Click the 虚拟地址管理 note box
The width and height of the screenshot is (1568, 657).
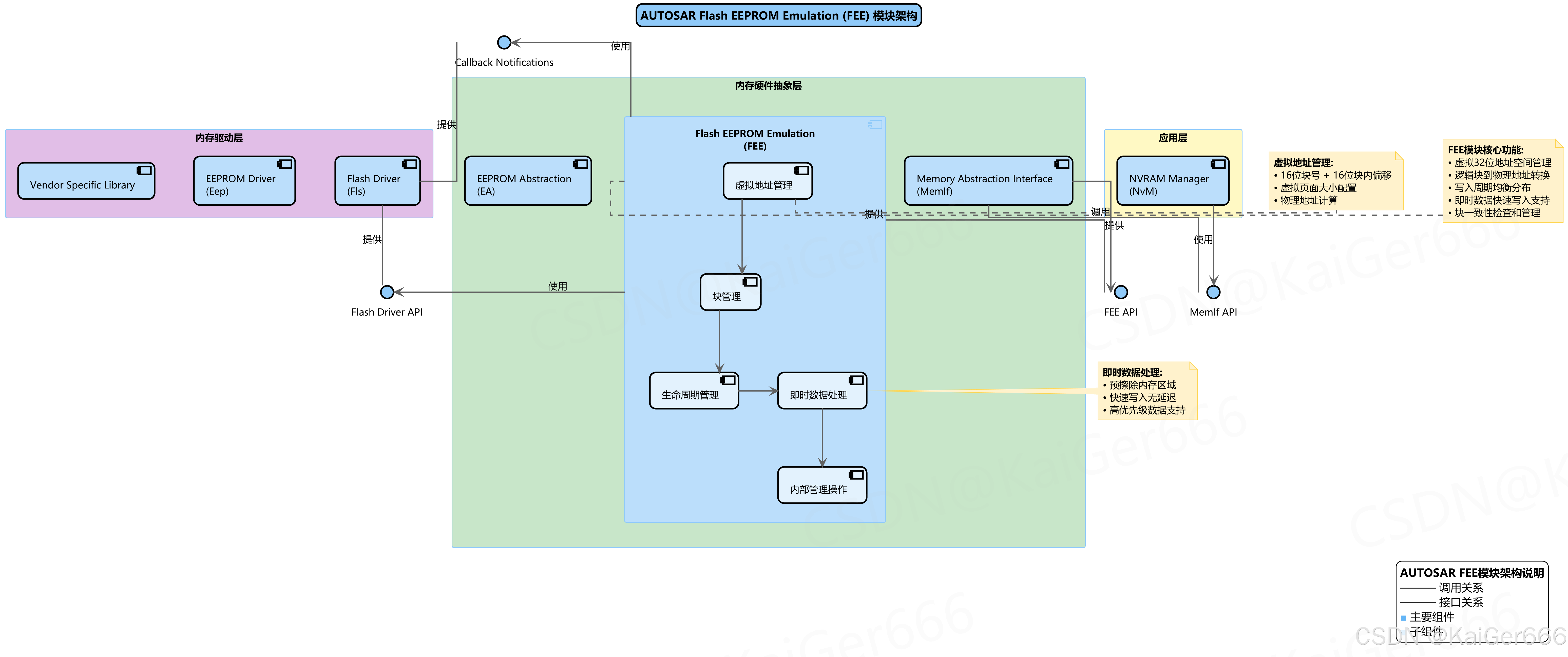coord(1336,181)
